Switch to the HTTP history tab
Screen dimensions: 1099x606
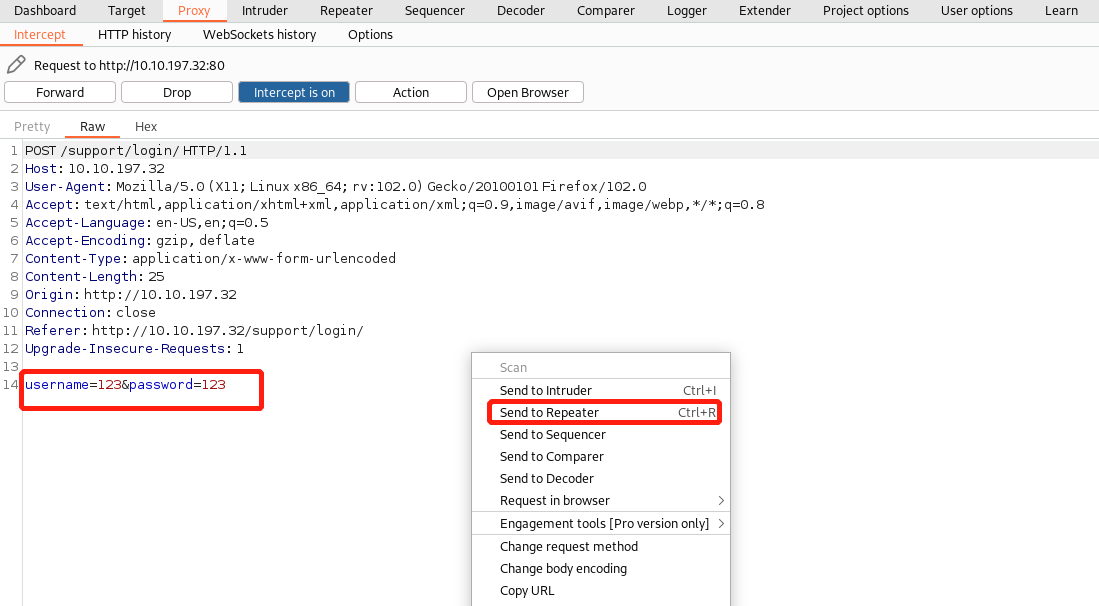coord(134,34)
